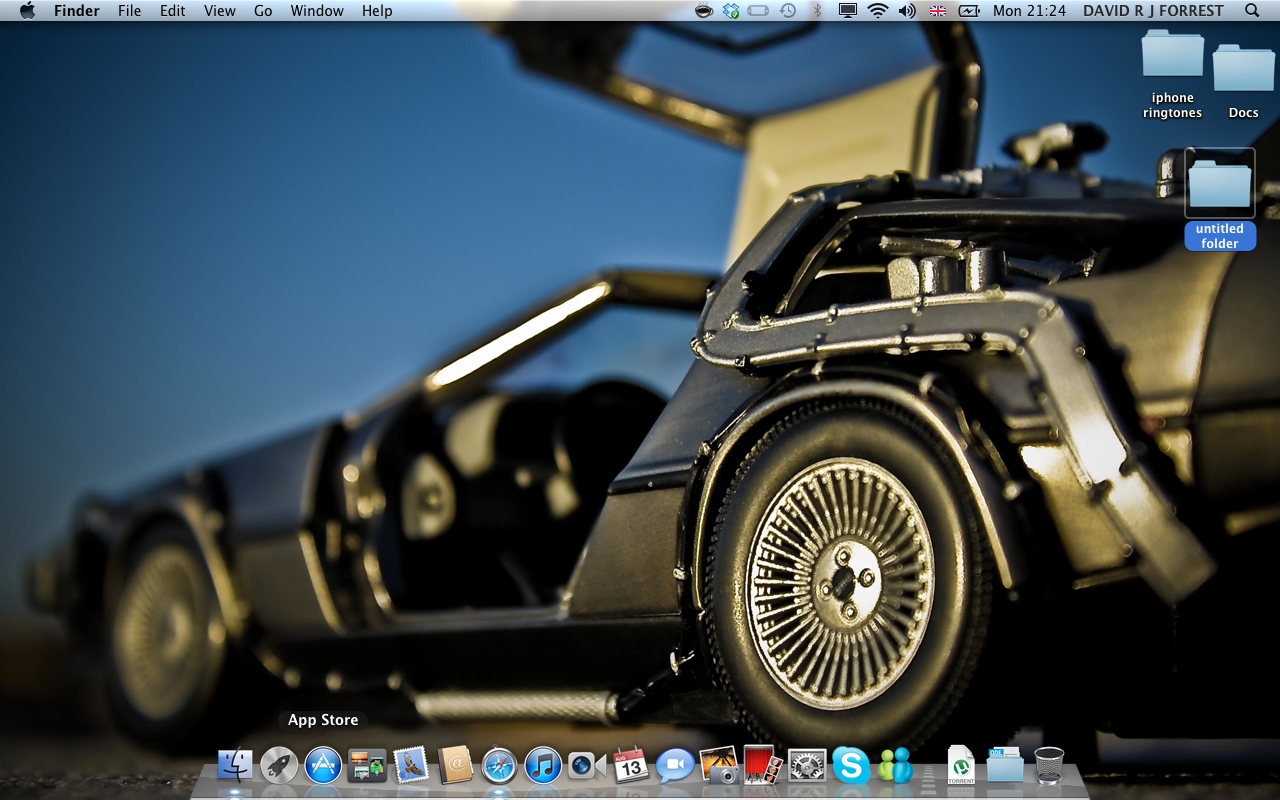The image size is (1280, 800).
Task: Open iChat speech bubble icon in the Dock
Action: [675, 766]
